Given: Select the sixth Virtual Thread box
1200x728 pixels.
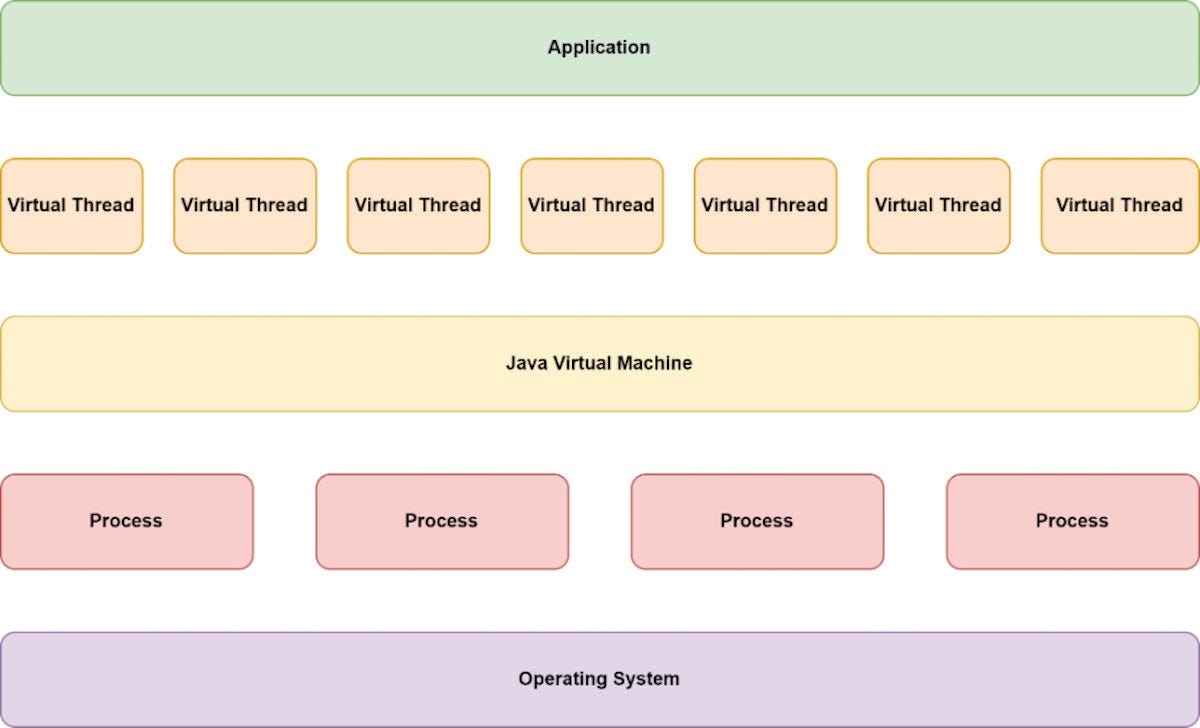Looking at the screenshot, I should pyautogui.click(x=937, y=205).
